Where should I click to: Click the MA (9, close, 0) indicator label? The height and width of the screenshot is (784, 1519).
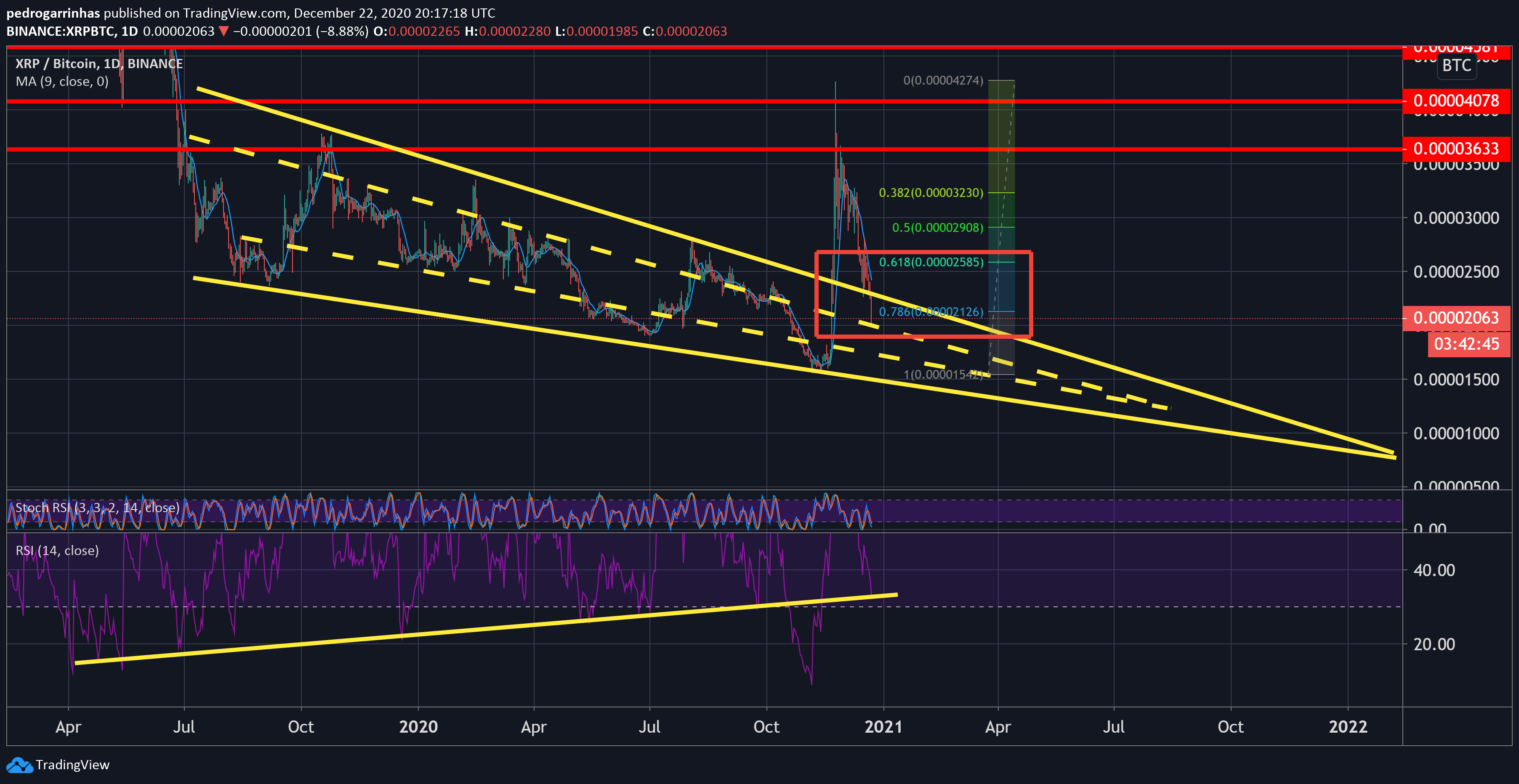tap(62, 81)
